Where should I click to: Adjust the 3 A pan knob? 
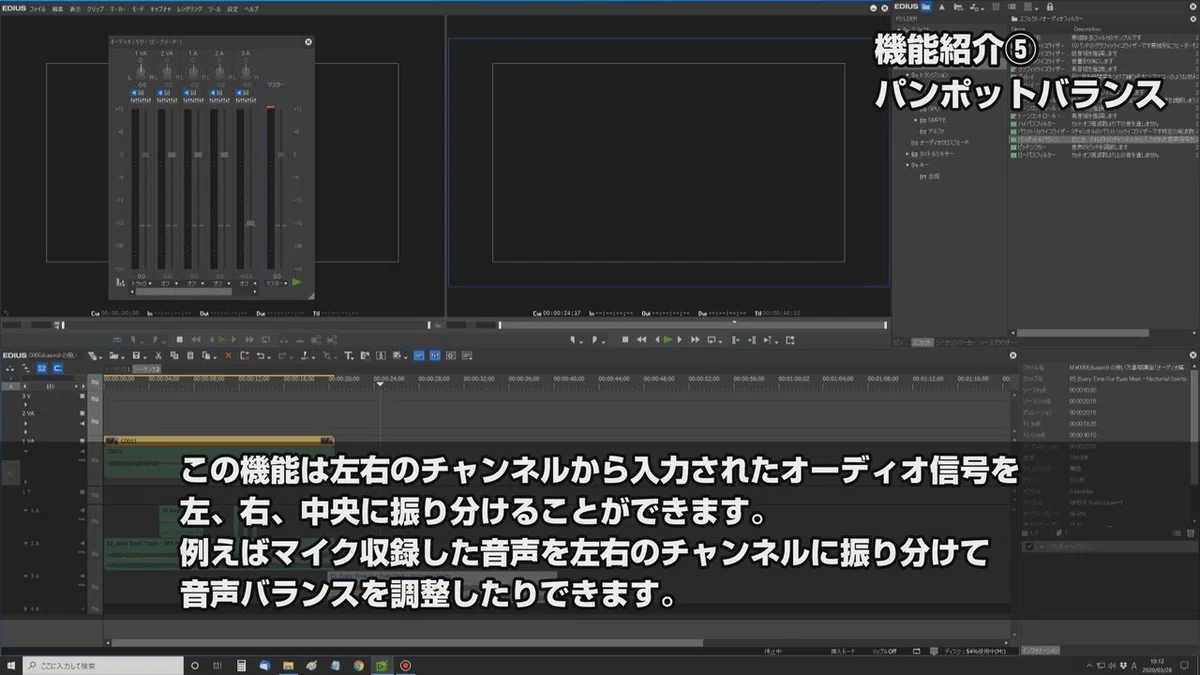tap(246, 70)
